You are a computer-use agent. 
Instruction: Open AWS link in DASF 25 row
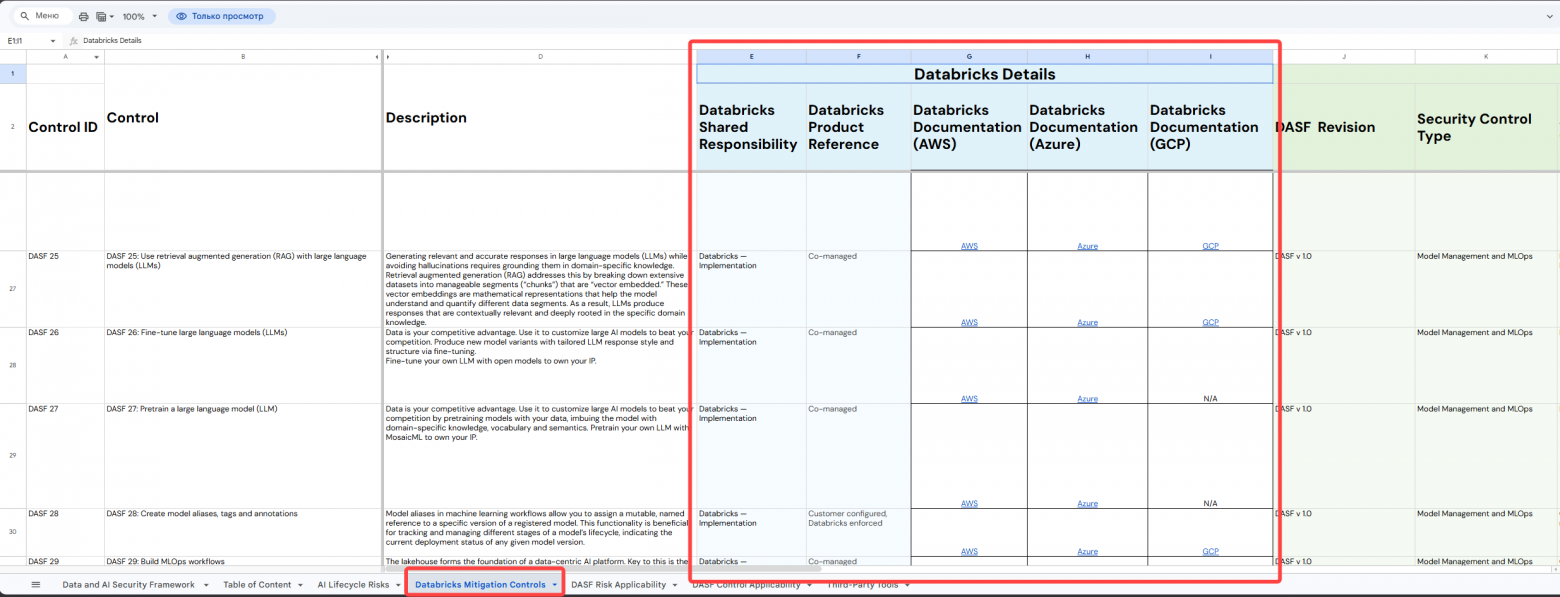(x=969, y=322)
